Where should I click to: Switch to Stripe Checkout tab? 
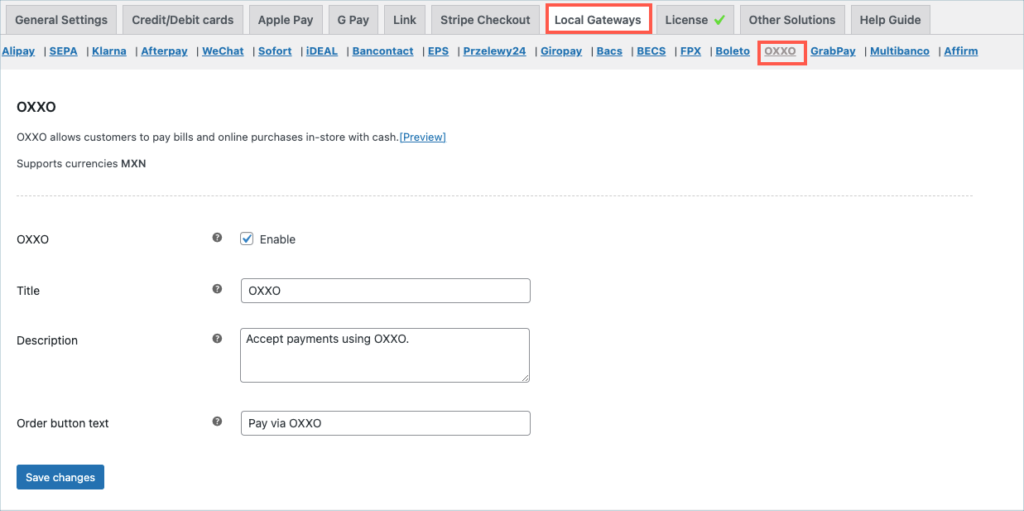click(x=485, y=20)
